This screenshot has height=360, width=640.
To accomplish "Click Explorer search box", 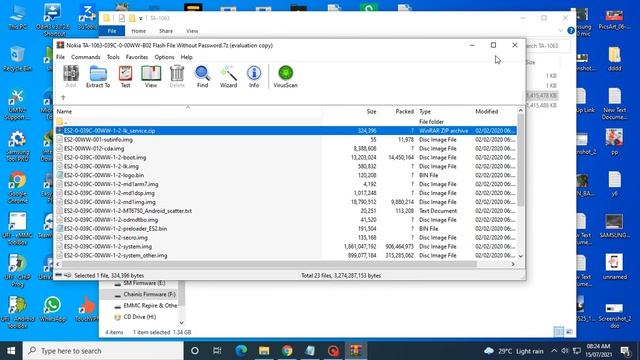I will (547, 46).
